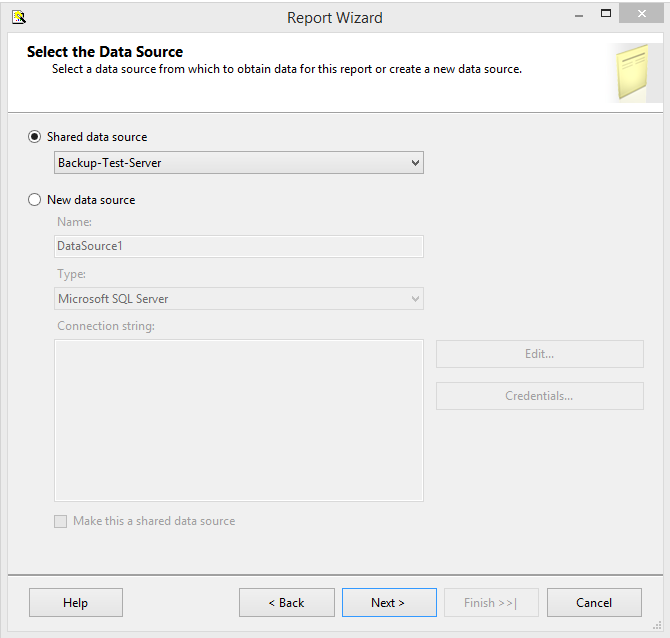The width and height of the screenshot is (670, 638).
Task: Close the Report Wizard dialog
Action: pos(644,14)
